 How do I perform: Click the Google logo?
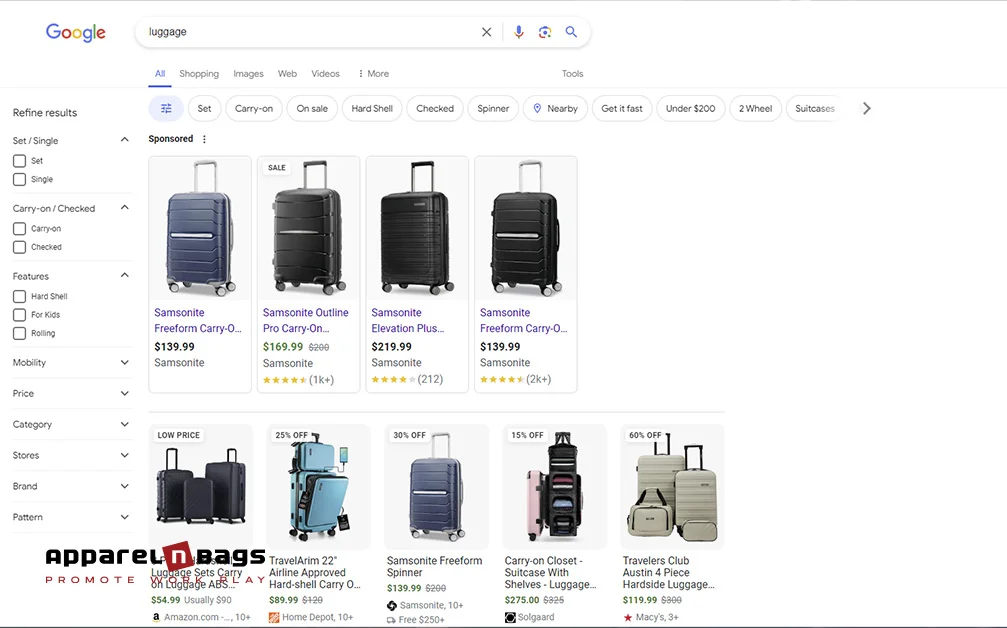[75, 32]
